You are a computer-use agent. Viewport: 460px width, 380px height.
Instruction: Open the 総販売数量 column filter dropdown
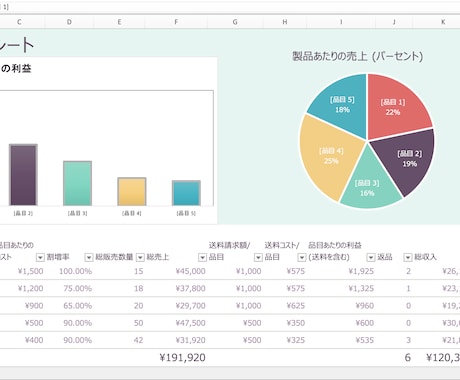point(140,257)
